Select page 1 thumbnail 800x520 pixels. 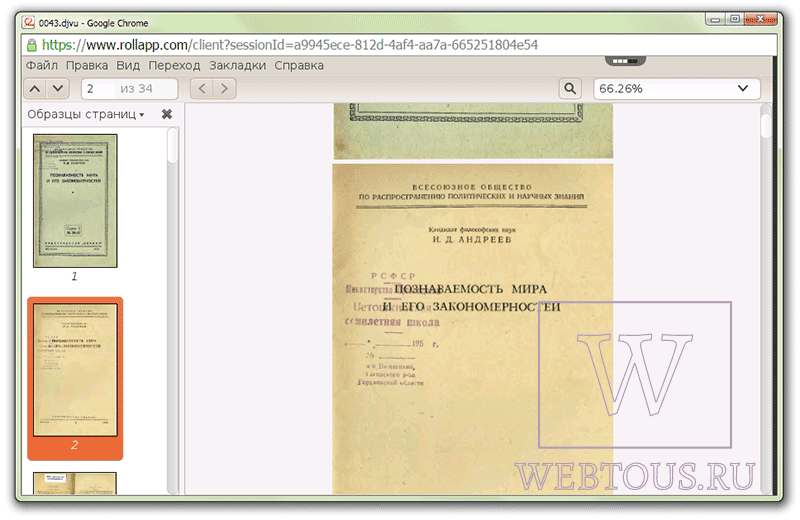[75, 201]
